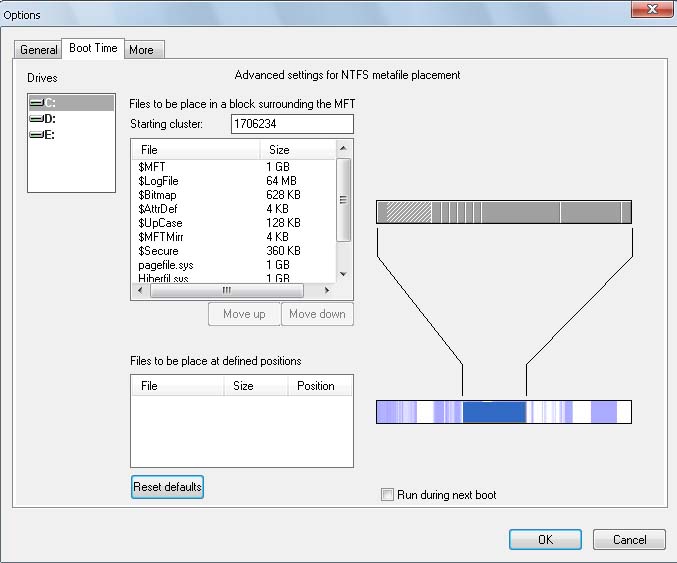The height and width of the screenshot is (563, 677).
Task: Select the $Secure file row
Action: point(233,251)
